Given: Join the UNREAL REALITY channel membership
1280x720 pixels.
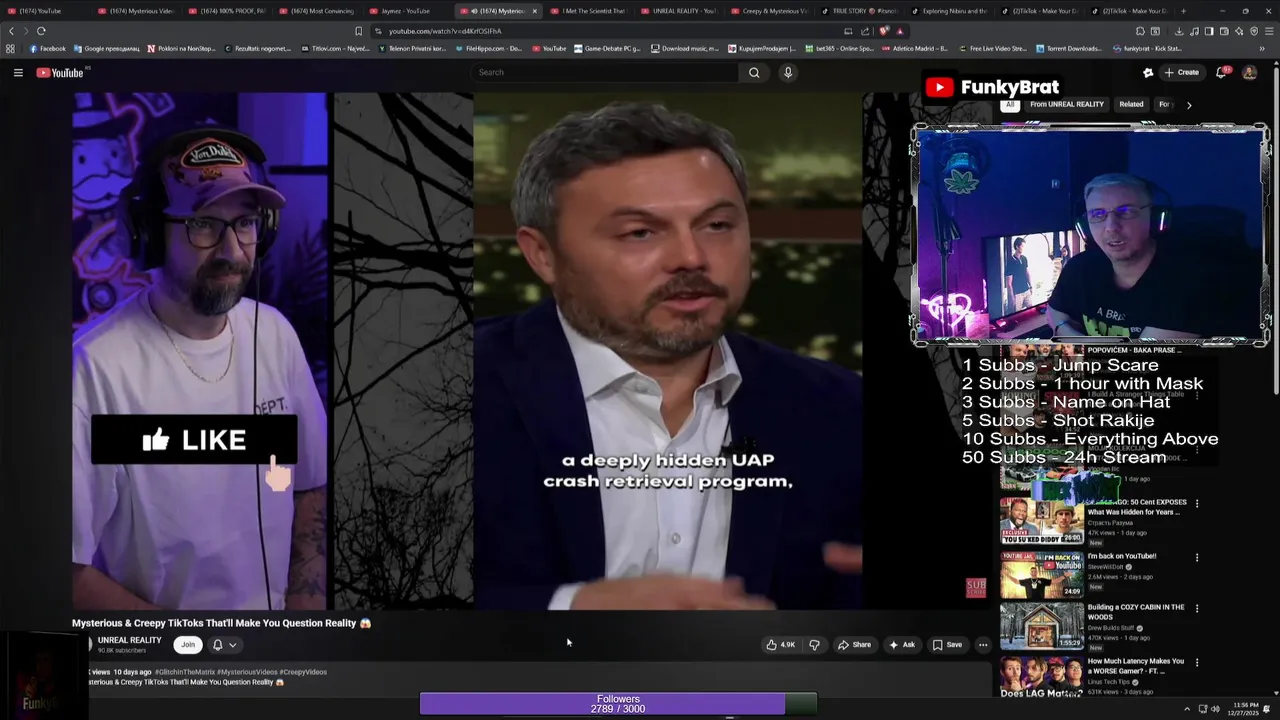Looking at the screenshot, I should click(188, 645).
